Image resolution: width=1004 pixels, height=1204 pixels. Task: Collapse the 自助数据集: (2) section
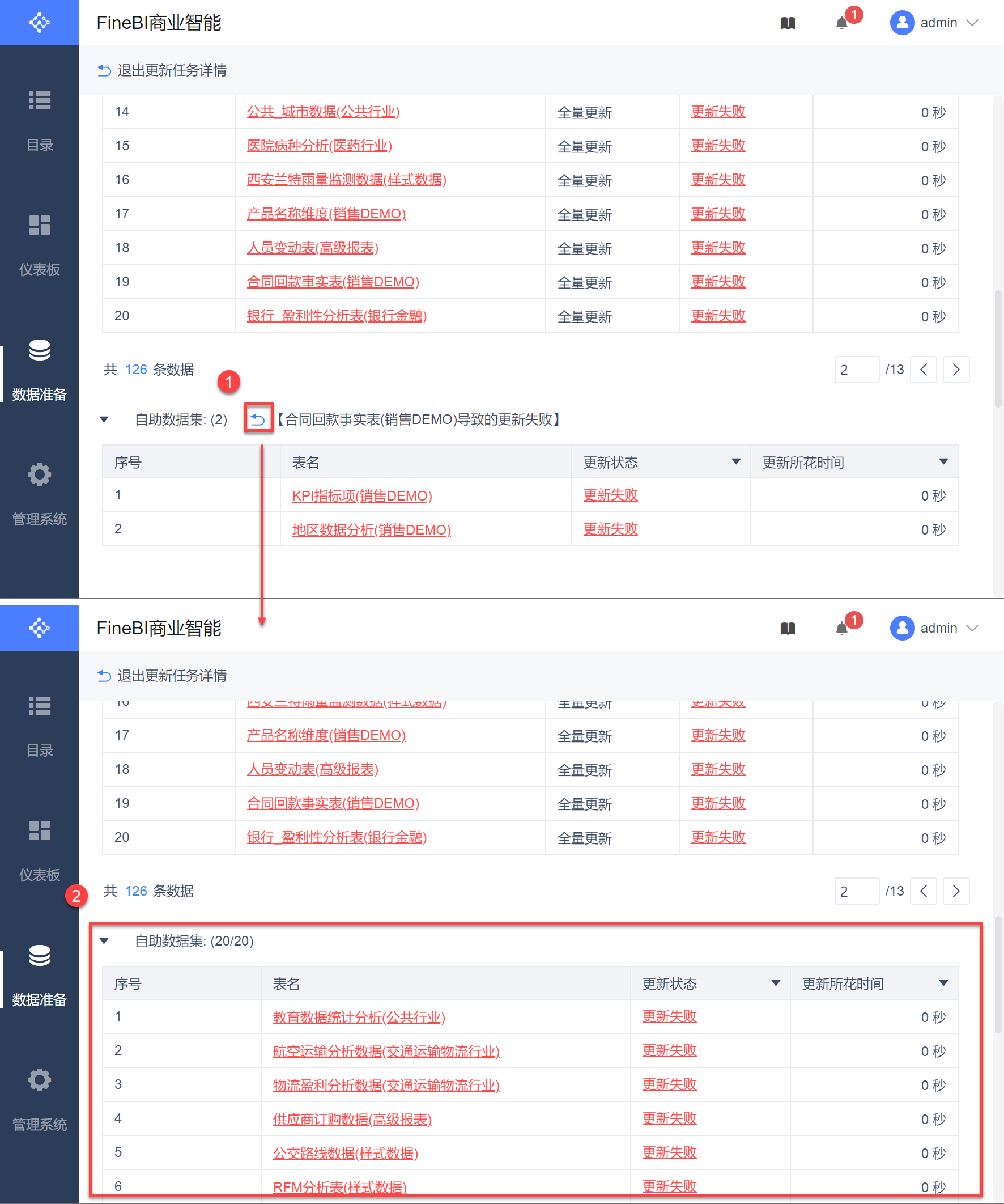(x=104, y=419)
